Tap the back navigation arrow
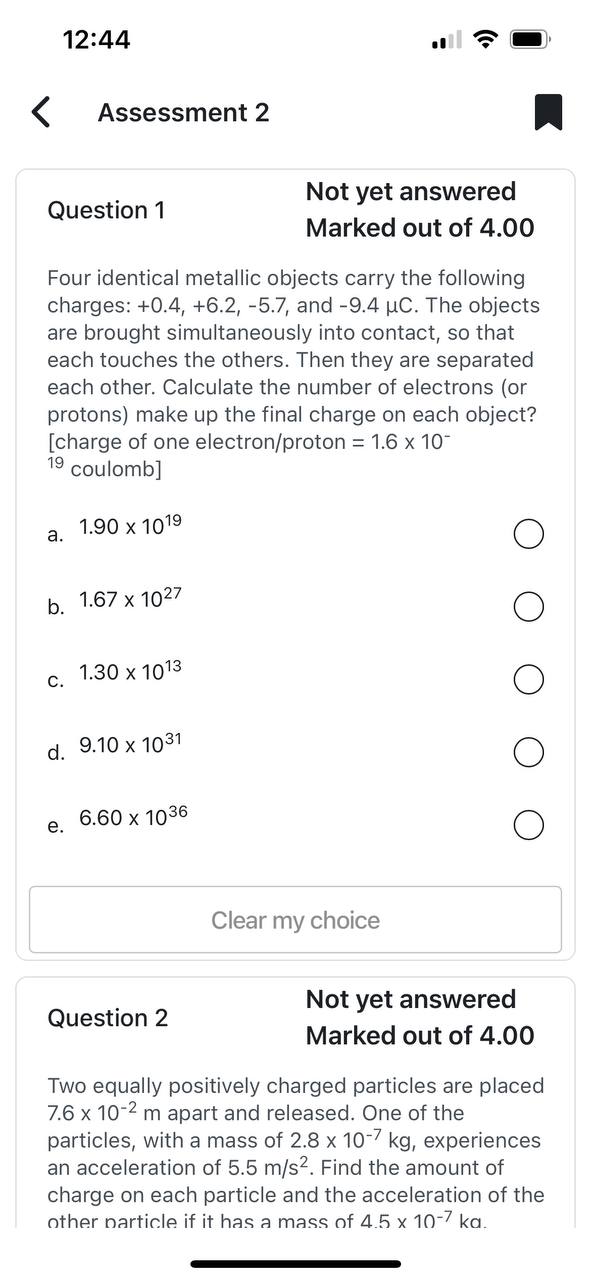This screenshot has height=1280, width=591. (x=39, y=111)
